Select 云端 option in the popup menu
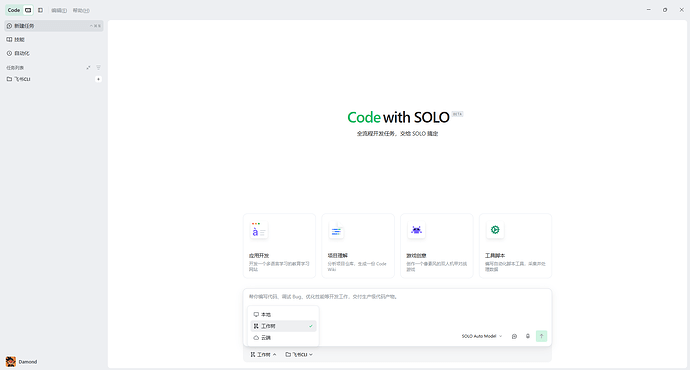The width and height of the screenshot is (690, 370). 283,338
